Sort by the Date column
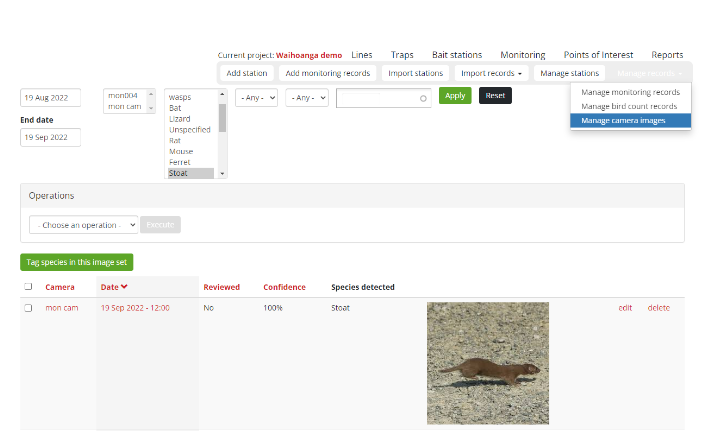710x440 pixels. click(109, 287)
